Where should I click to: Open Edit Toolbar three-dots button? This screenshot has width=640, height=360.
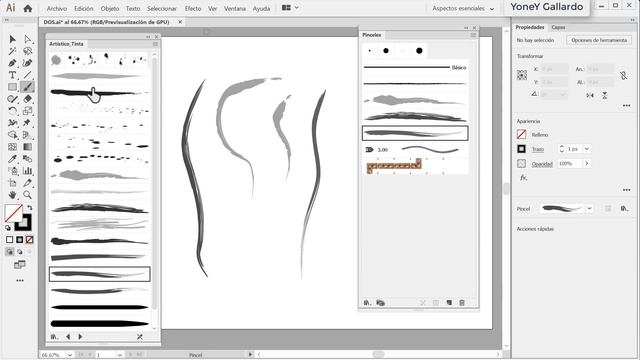pyautogui.click(x=20, y=281)
